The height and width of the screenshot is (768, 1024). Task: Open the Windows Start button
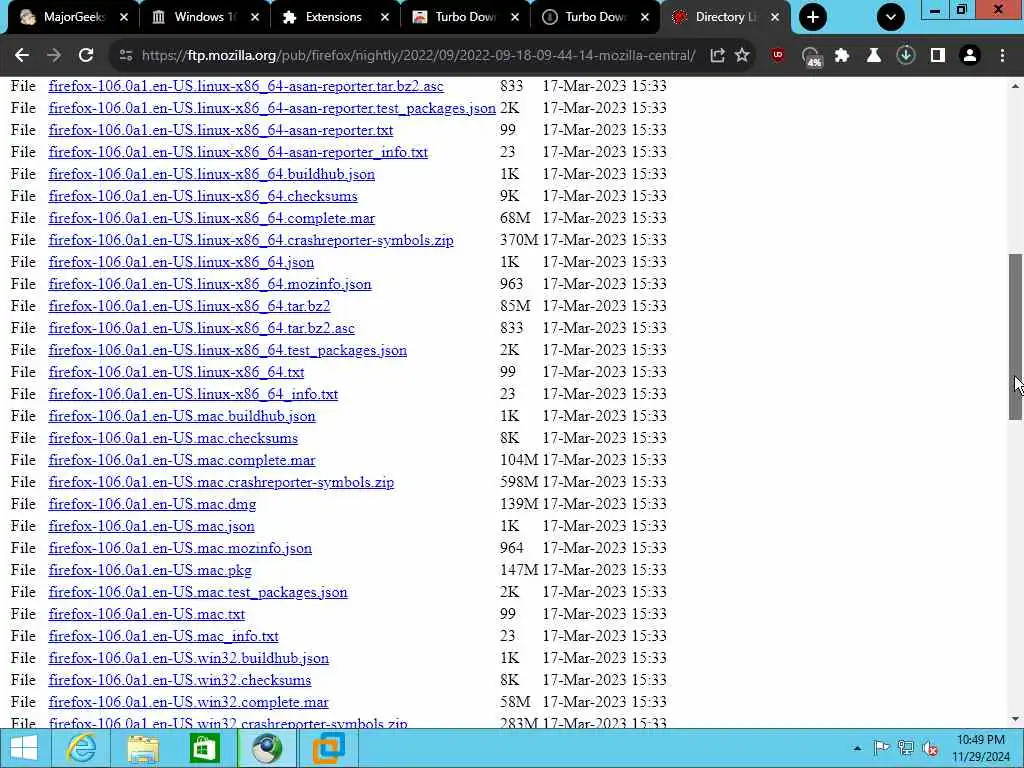click(24, 748)
